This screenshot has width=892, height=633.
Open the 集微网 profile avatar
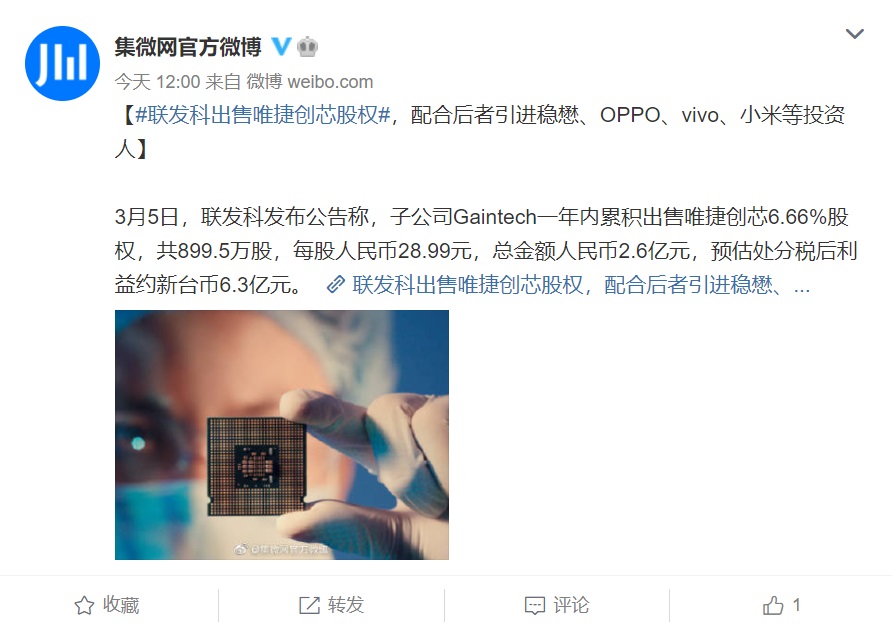click(x=63, y=63)
